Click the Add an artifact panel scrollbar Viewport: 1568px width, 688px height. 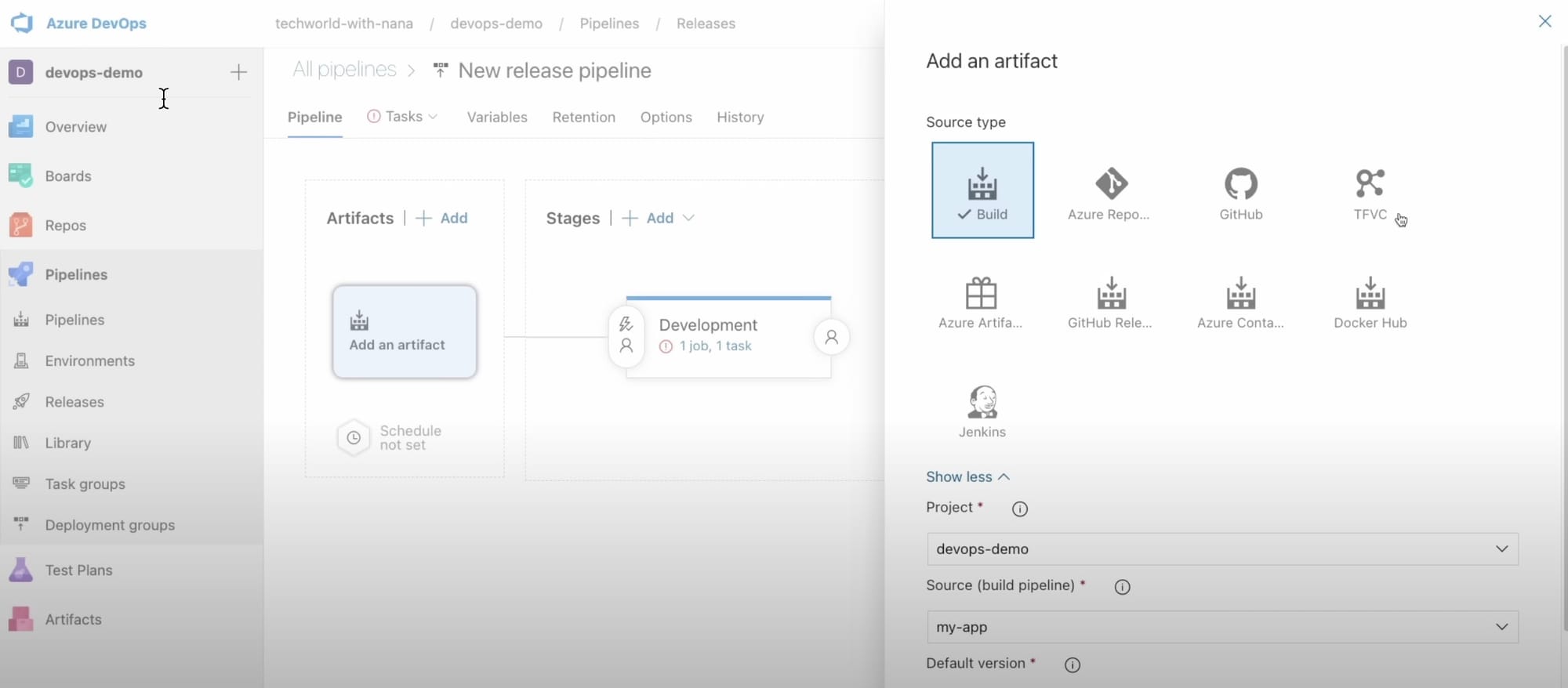click(x=1565, y=337)
